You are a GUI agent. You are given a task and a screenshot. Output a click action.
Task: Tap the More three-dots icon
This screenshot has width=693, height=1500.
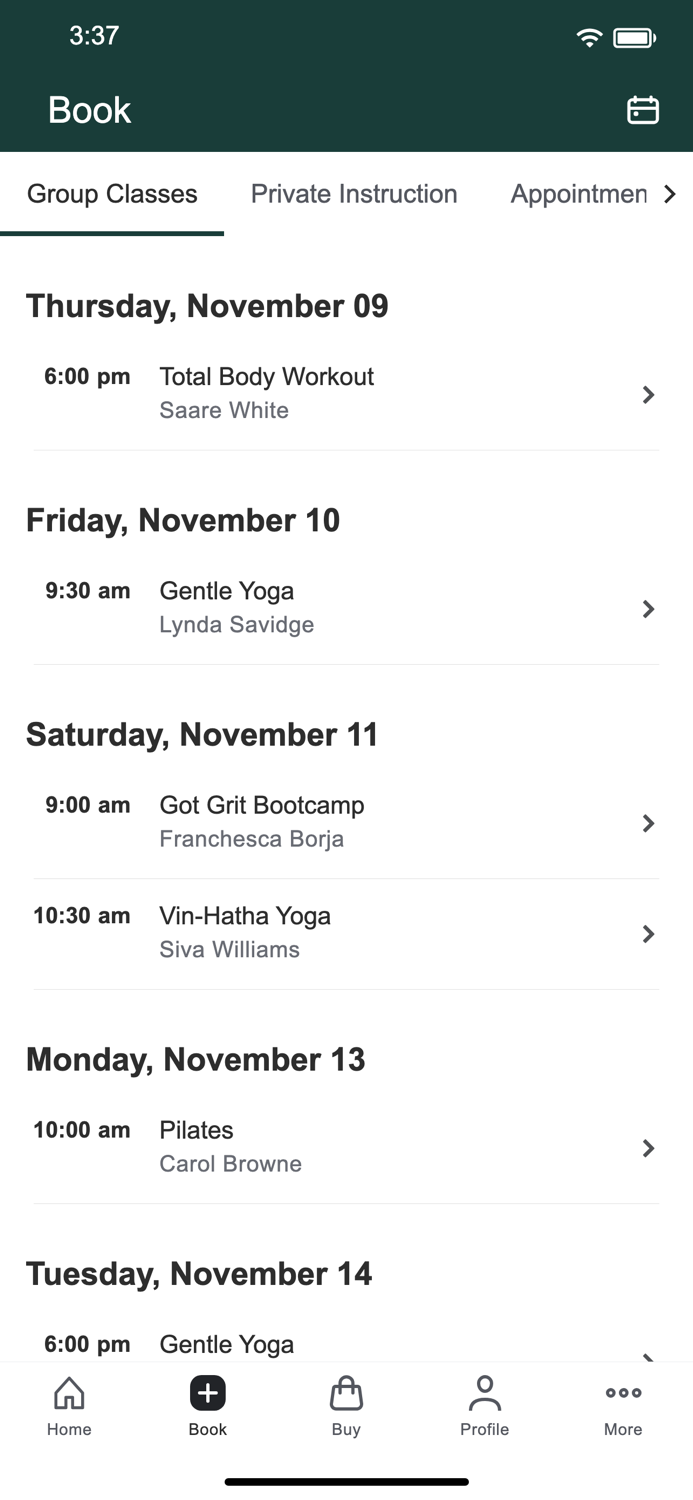coord(623,1392)
